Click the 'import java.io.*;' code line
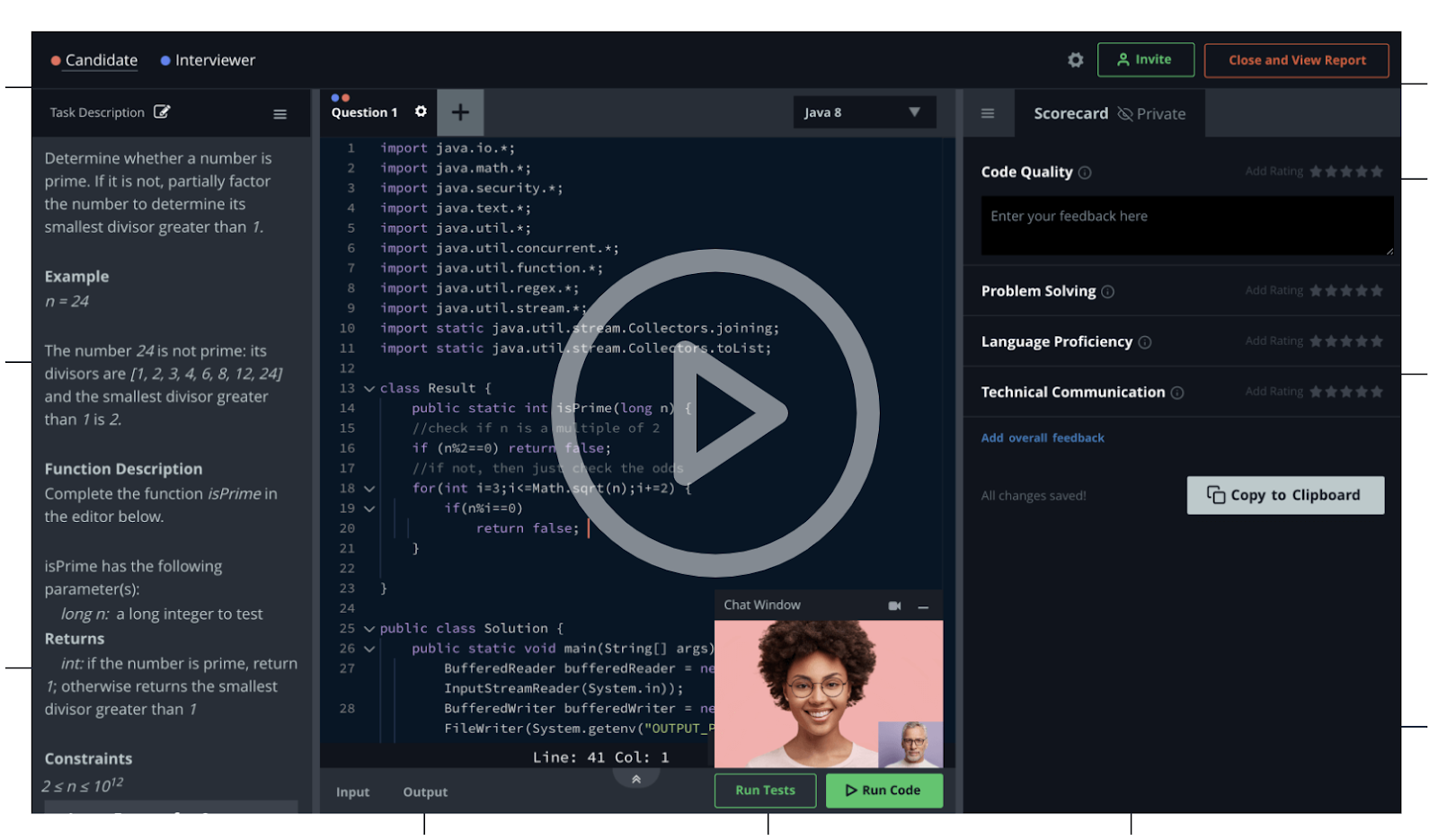The width and height of the screenshot is (1438, 840). [x=448, y=148]
